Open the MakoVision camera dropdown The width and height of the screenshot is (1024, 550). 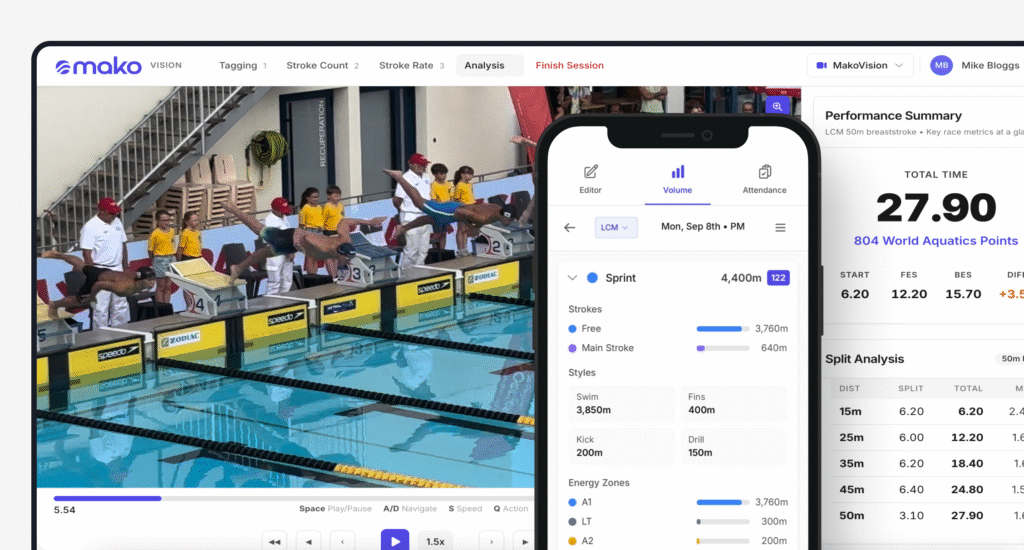pos(859,65)
